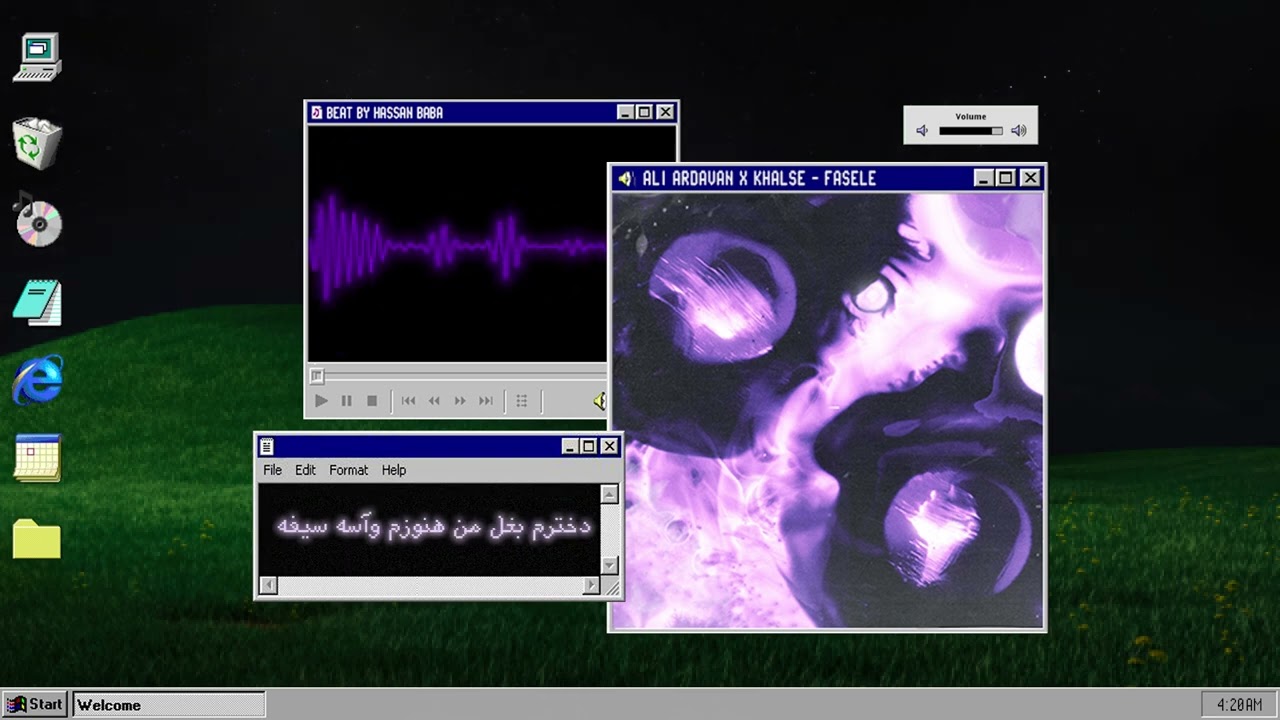This screenshot has height=720, width=1280.
Task: Open the Help menu in notepad window
Action: [394, 470]
